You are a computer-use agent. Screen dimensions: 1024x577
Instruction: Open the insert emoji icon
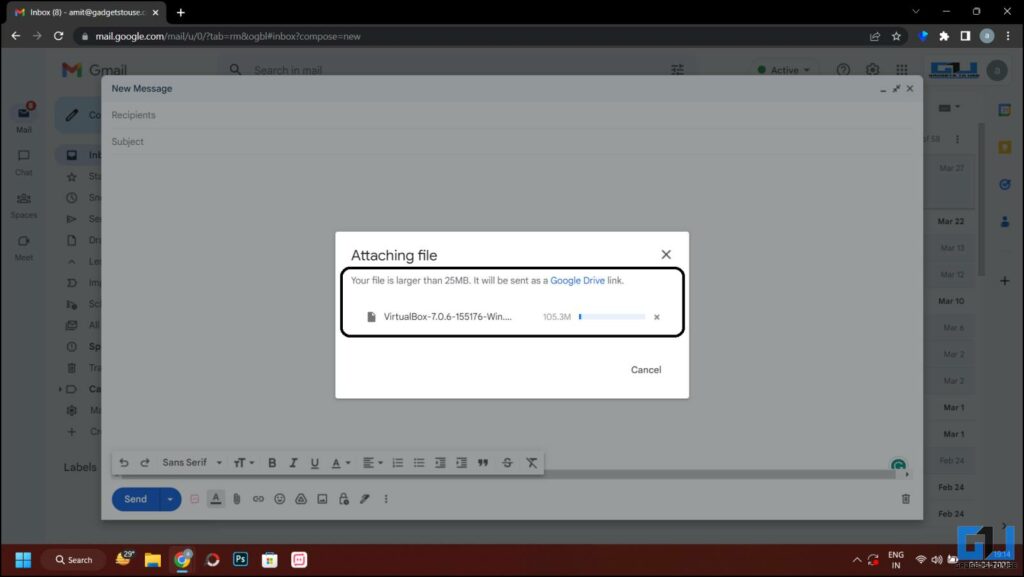279,499
